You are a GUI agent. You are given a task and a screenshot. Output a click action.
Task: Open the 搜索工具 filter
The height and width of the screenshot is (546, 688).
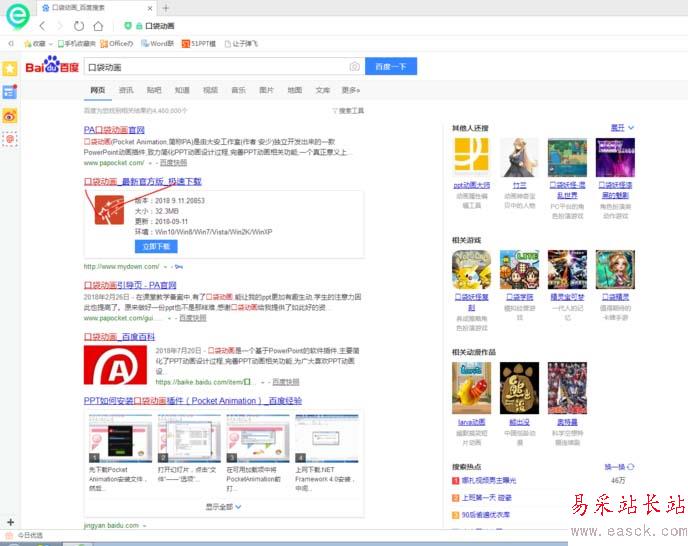coord(348,111)
